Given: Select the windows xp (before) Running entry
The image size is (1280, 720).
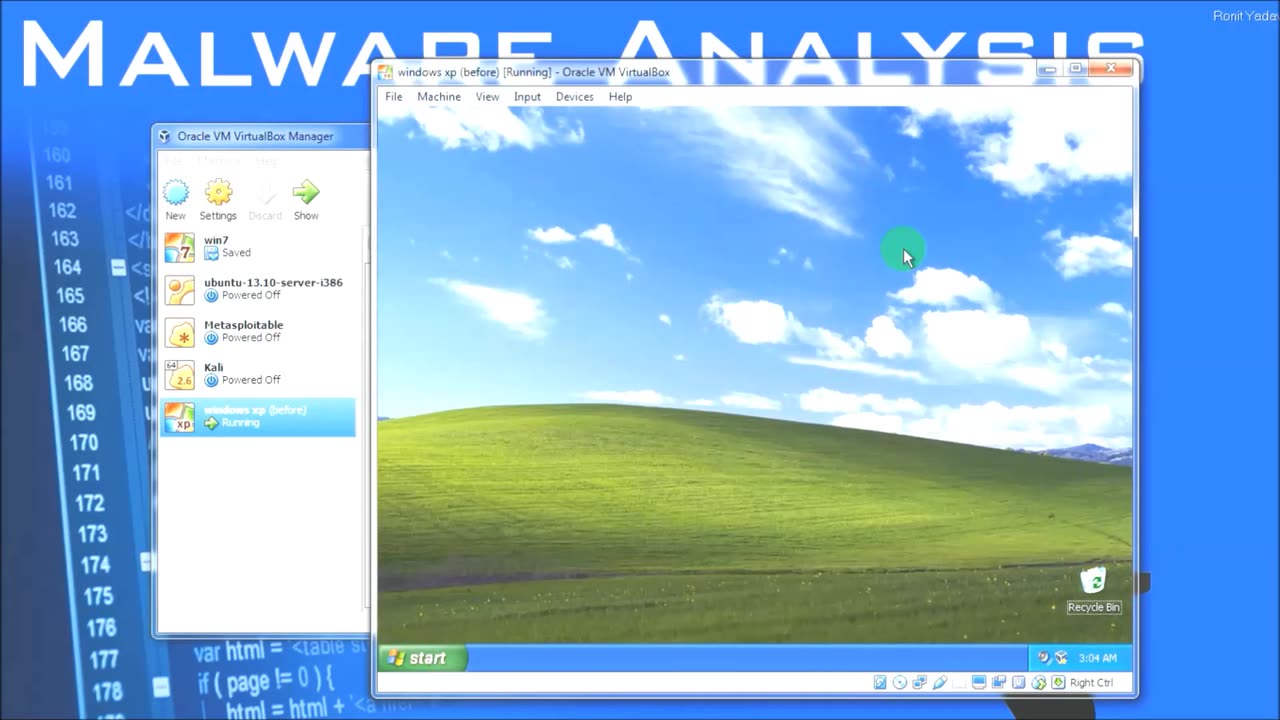Looking at the screenshot, I should coord(258,417).
